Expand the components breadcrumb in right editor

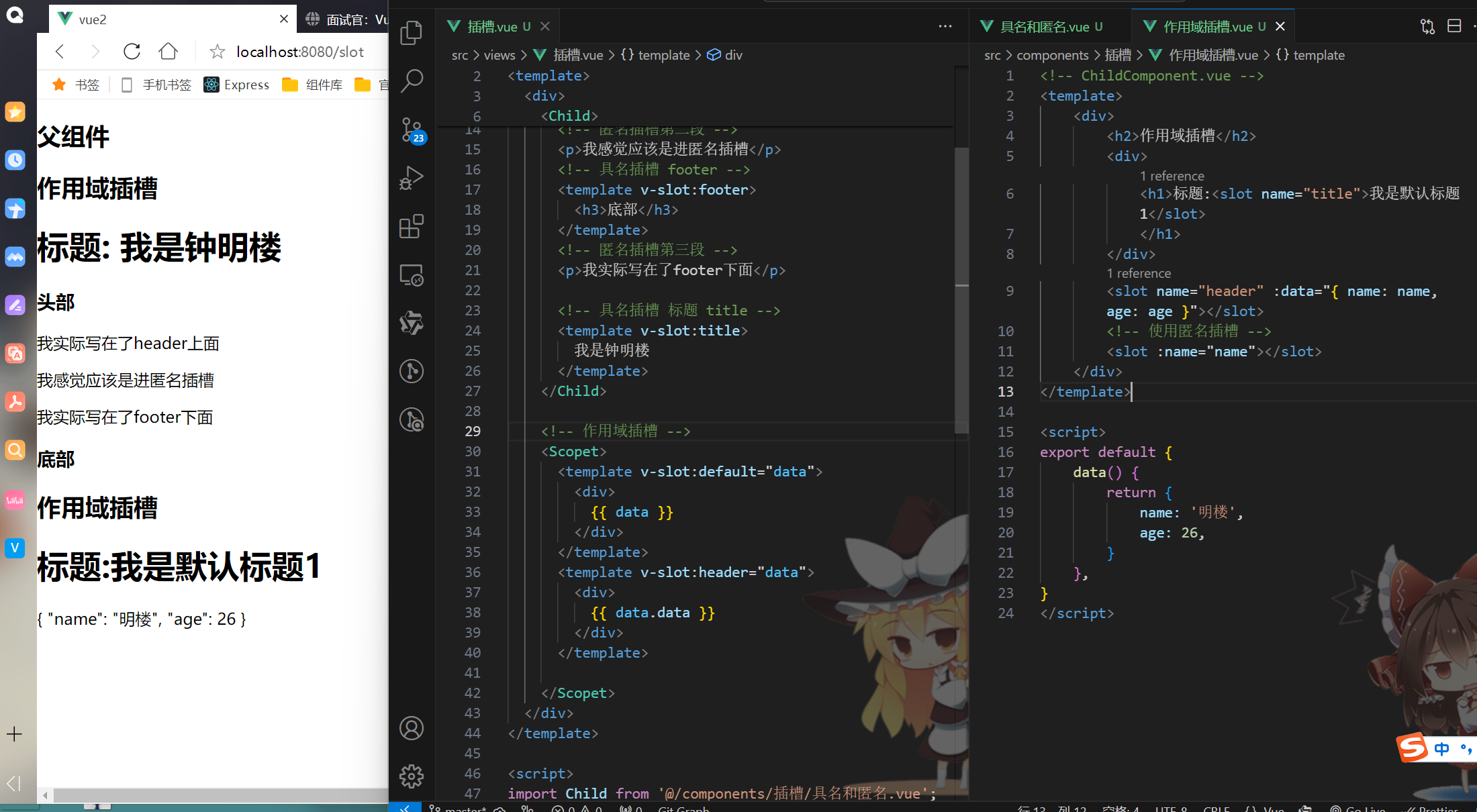click(1053, 55)
